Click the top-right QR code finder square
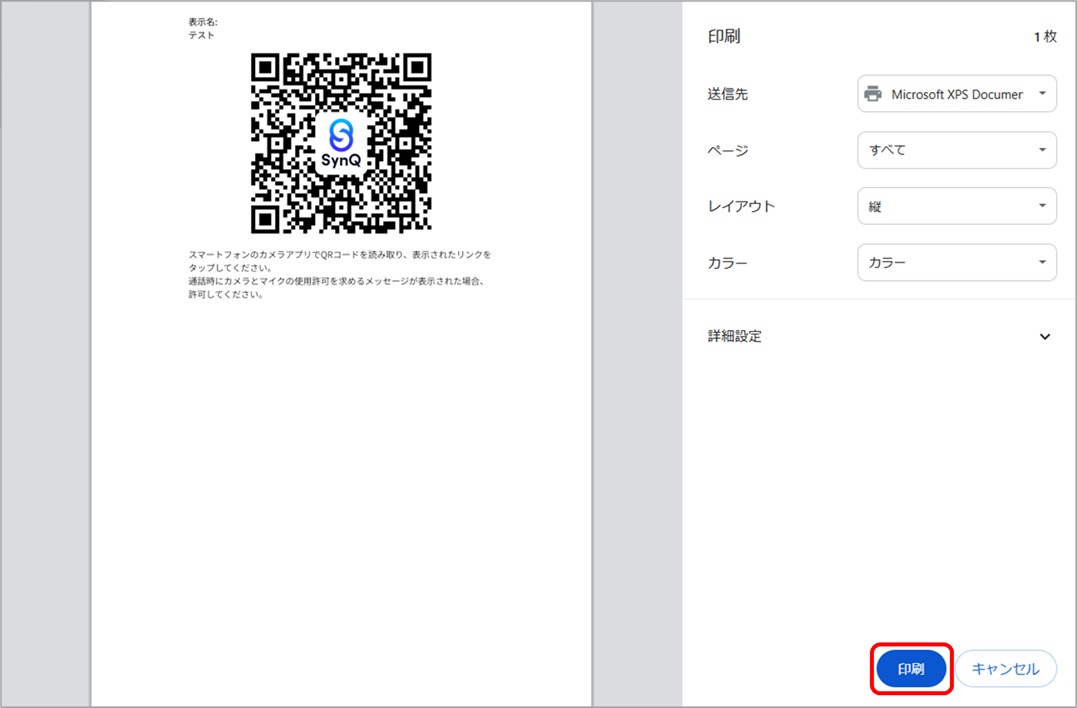The image size is (1077, 708). click(x=417, y=67)
